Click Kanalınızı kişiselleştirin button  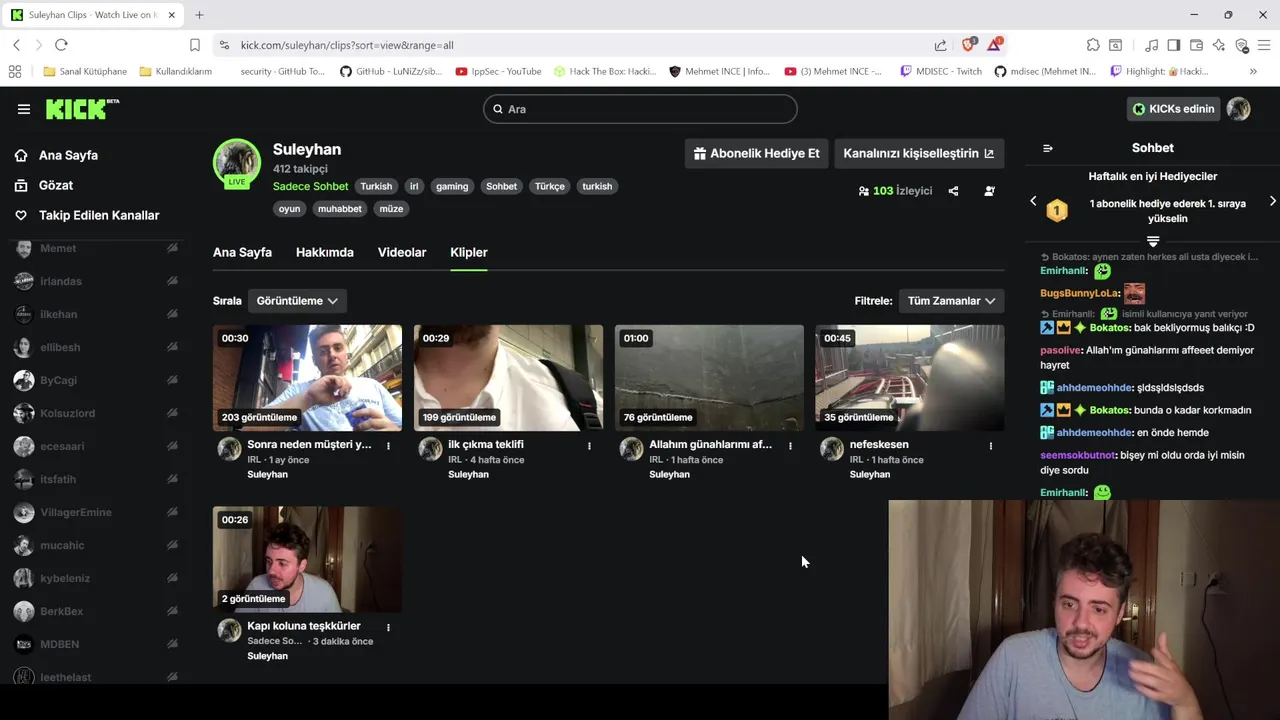(x=919, y=153)
